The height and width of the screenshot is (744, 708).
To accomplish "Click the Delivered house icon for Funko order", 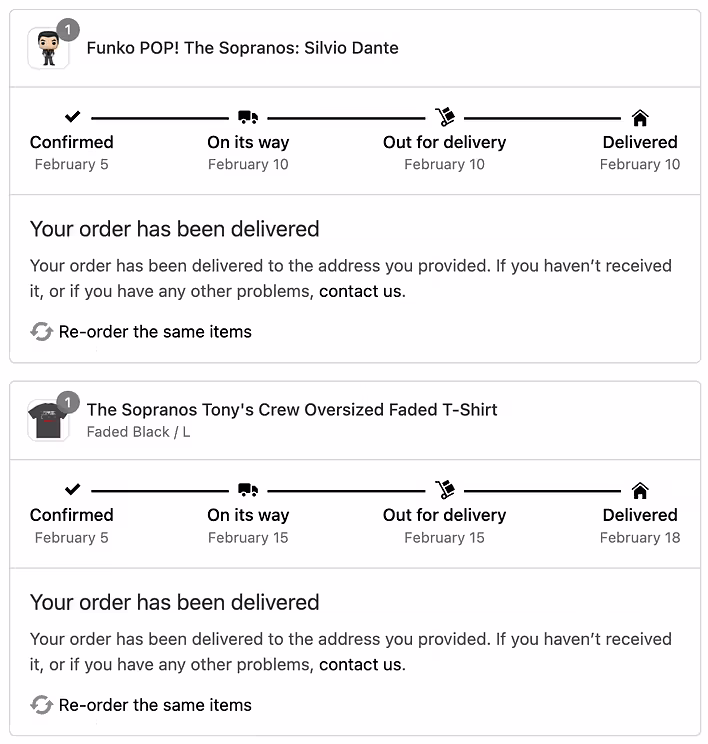I will click(640, 117).
